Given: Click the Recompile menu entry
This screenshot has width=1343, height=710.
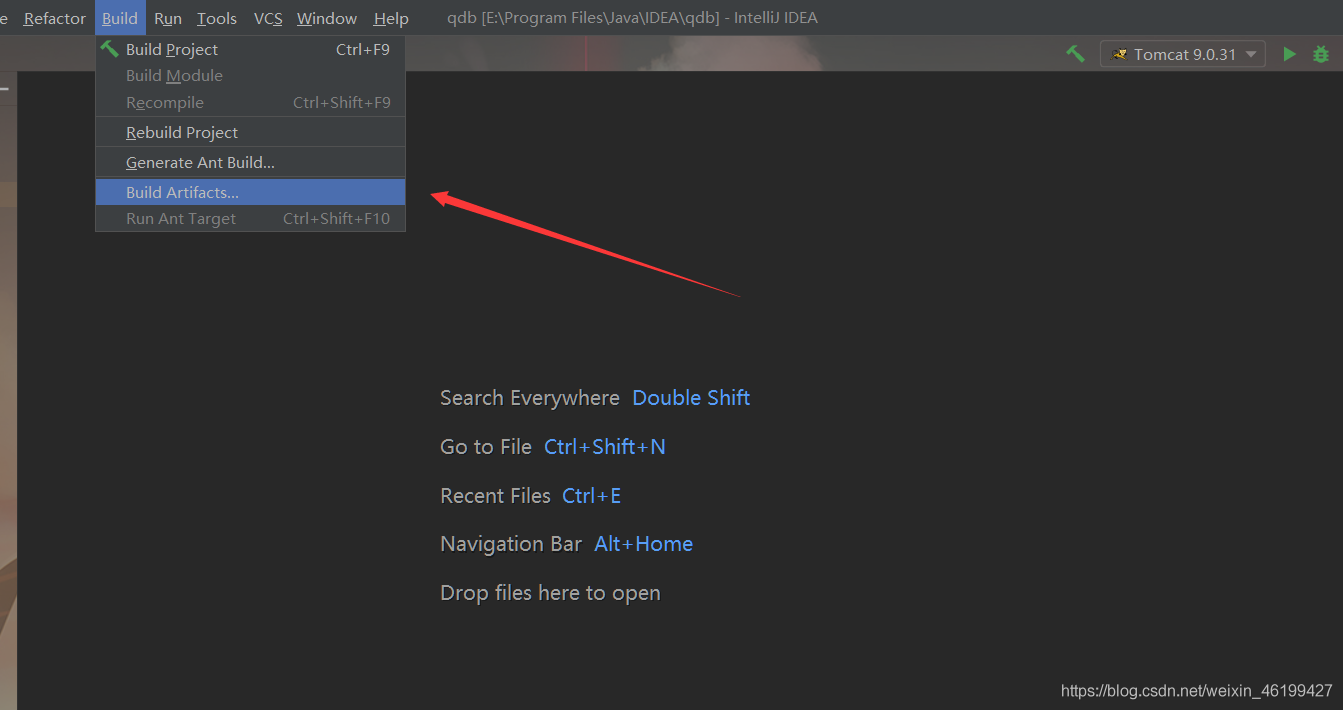Looking at the screenshot, I should coord(250,102).
